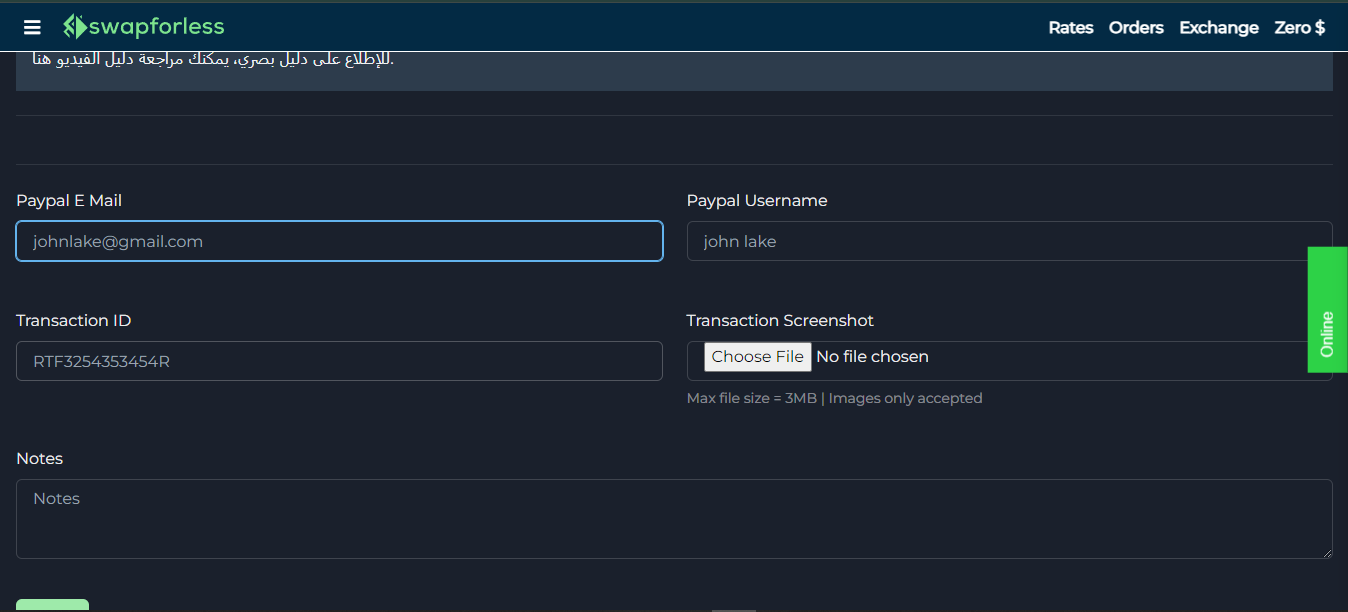
Task: Focus the Paypal E Mail field
Action: click(339, 241)
